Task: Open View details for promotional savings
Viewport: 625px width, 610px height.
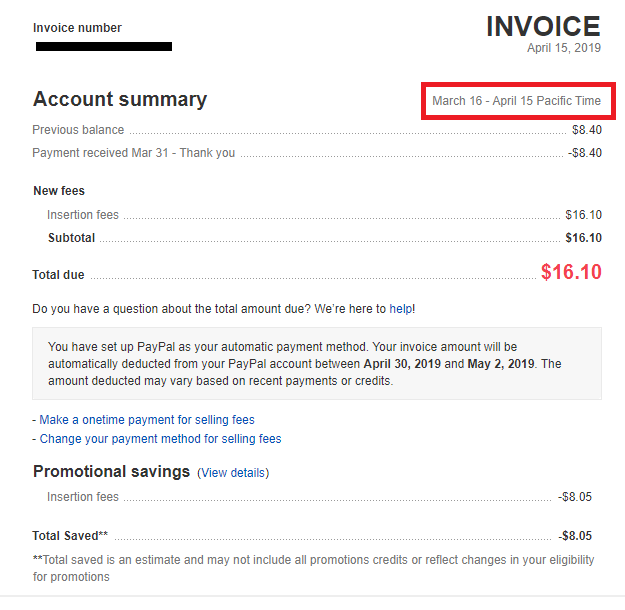Action: tap(233, 473)
